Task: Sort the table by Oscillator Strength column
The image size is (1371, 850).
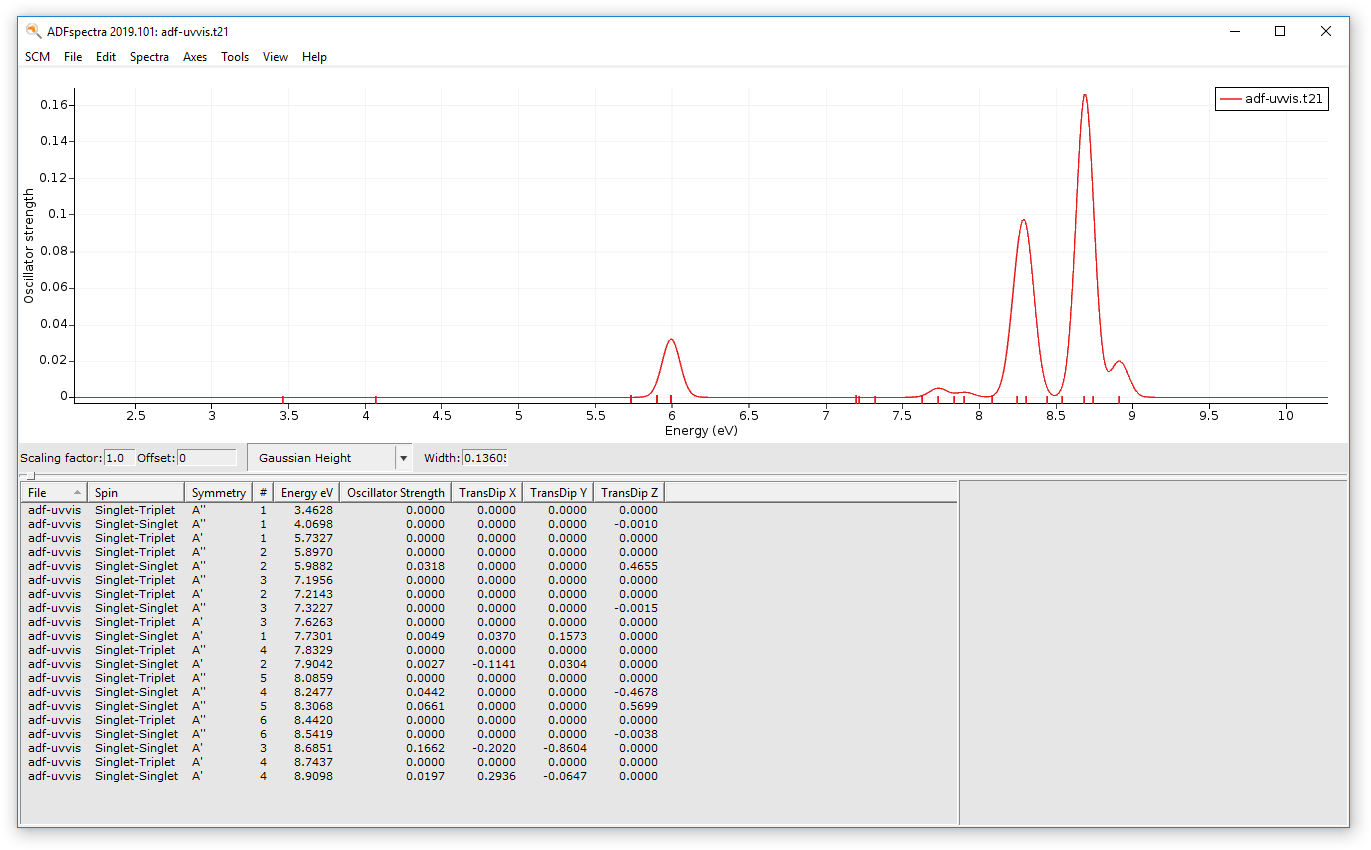Action: (x=395, y=491)
